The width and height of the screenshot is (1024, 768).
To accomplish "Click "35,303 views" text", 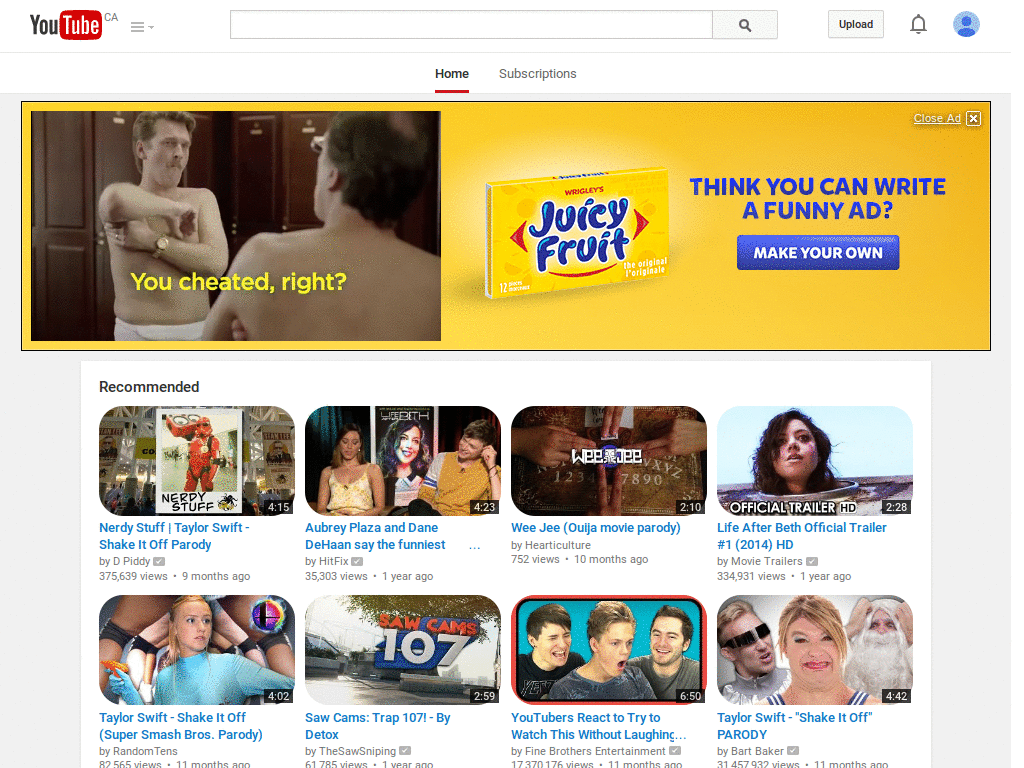I will [336, 576].
